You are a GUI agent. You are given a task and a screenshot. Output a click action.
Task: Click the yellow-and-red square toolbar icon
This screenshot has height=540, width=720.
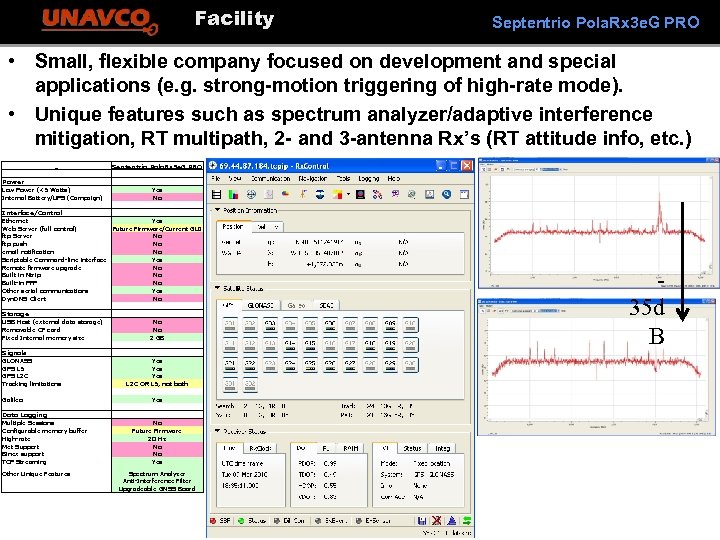[x=338, y=195]
